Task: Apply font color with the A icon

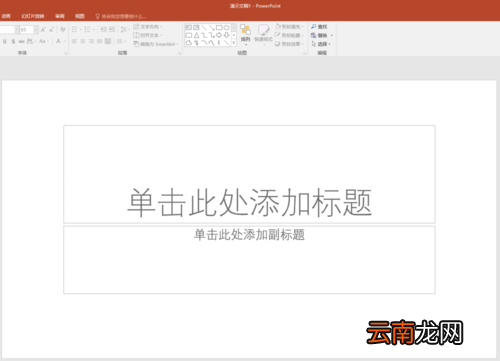Action: pos(58,41)
